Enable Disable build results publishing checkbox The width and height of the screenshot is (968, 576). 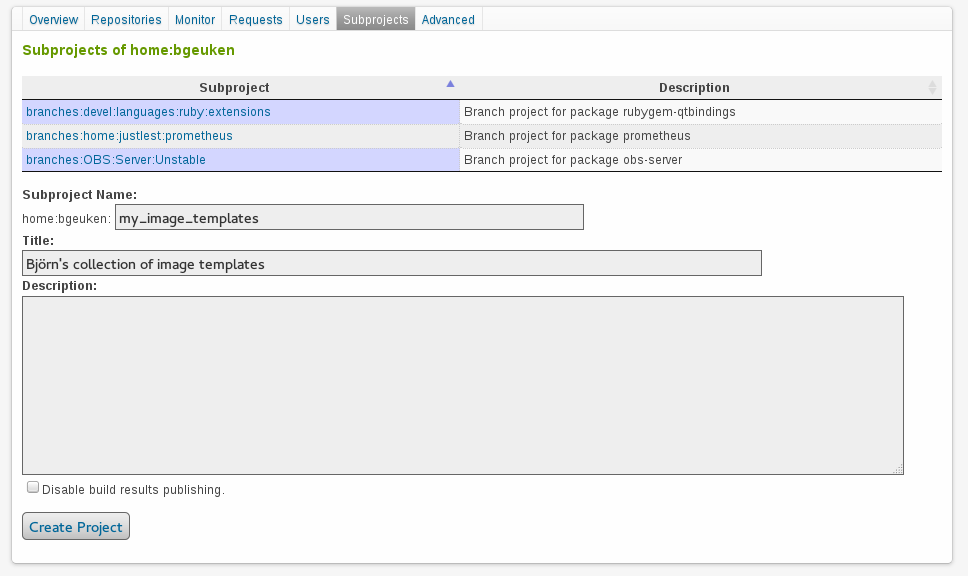click(33, 488)
